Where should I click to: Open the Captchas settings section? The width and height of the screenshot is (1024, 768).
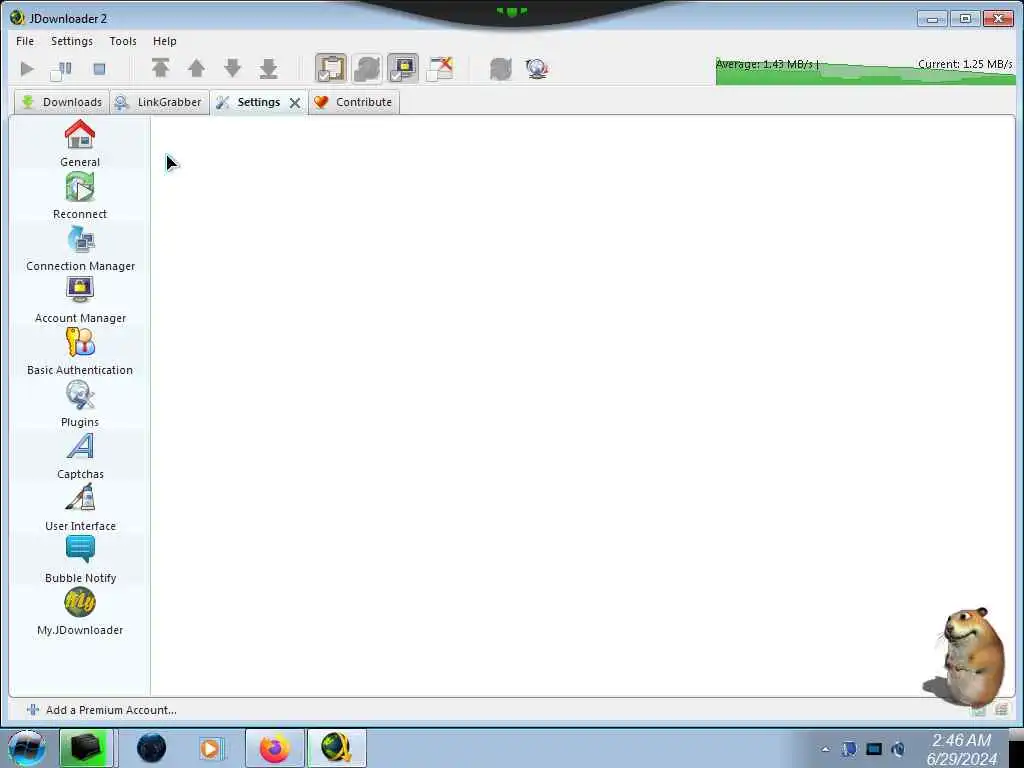[x=80, y=457]
